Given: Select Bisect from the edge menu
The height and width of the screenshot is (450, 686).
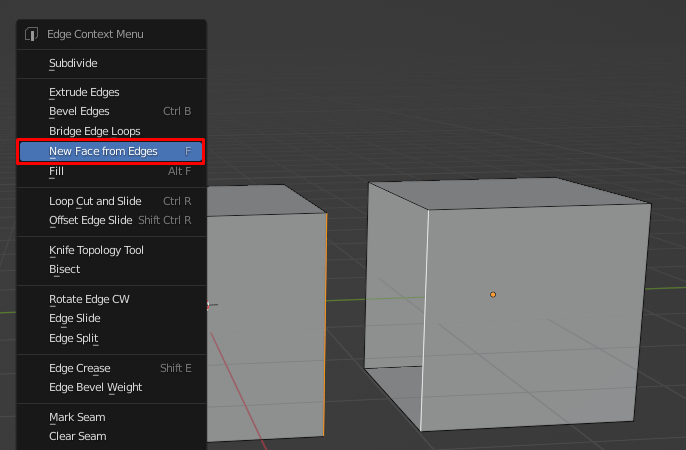Looking at the screenshot, I should pyautogui.click(x=64, y=269).
